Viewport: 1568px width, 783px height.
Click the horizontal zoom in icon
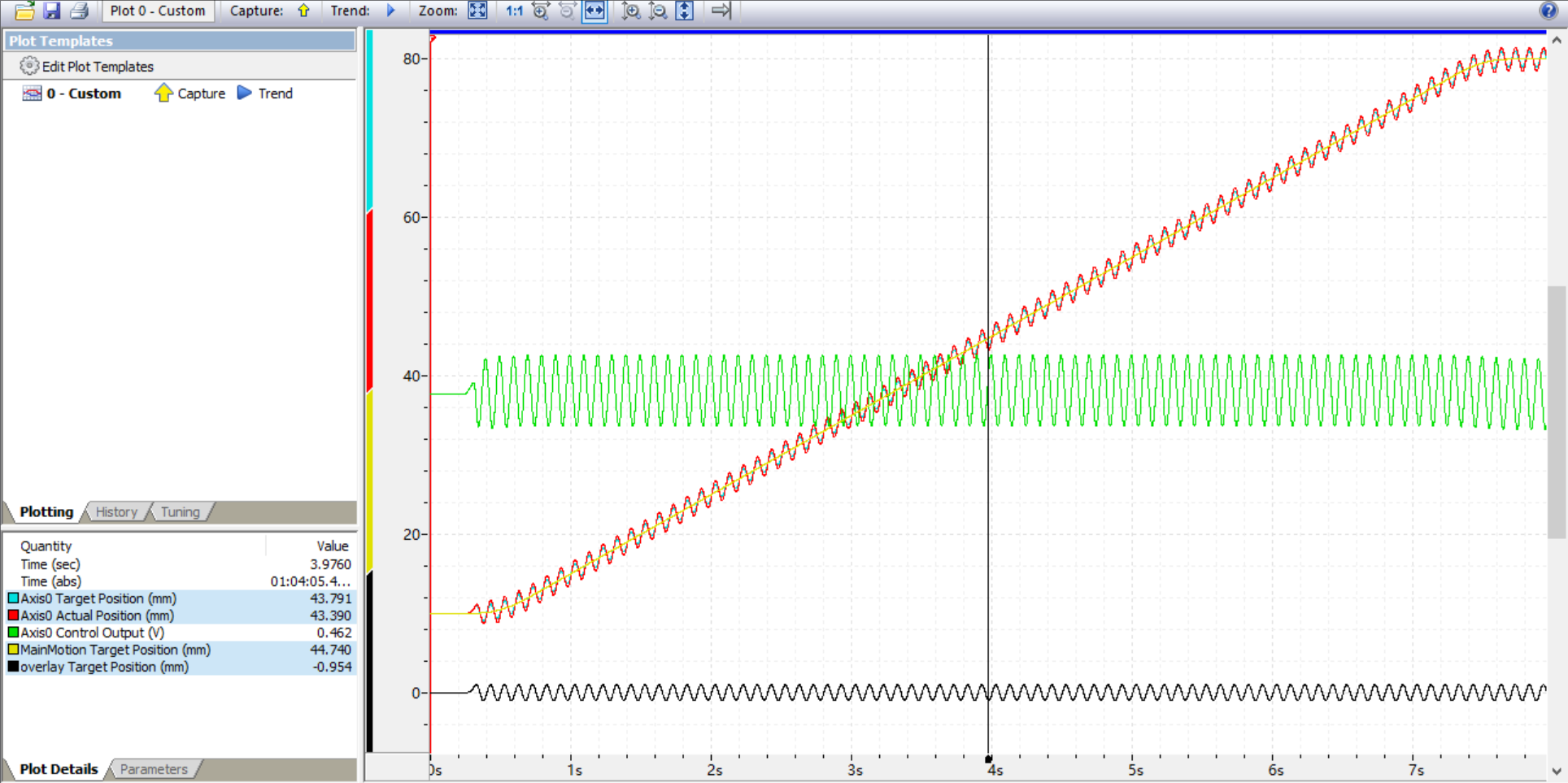click(x=540, y=11)
